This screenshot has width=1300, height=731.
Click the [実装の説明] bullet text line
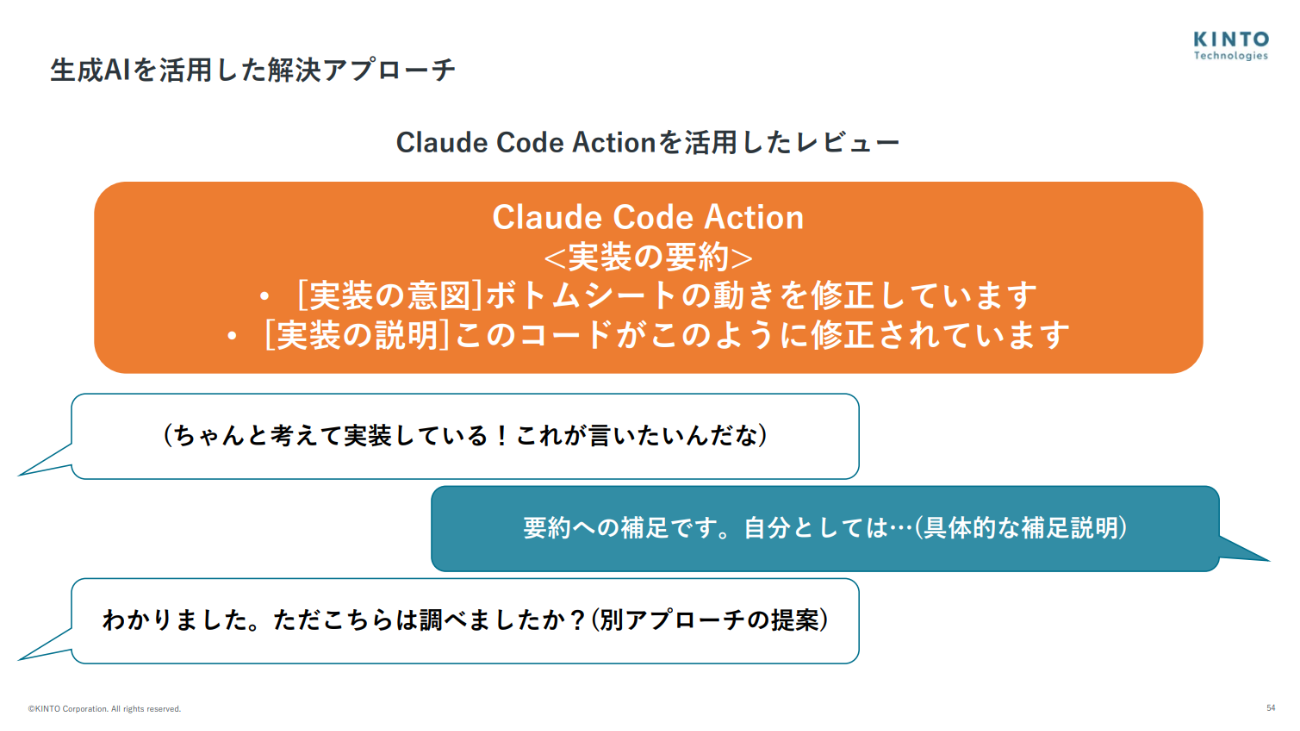point(667,335)
